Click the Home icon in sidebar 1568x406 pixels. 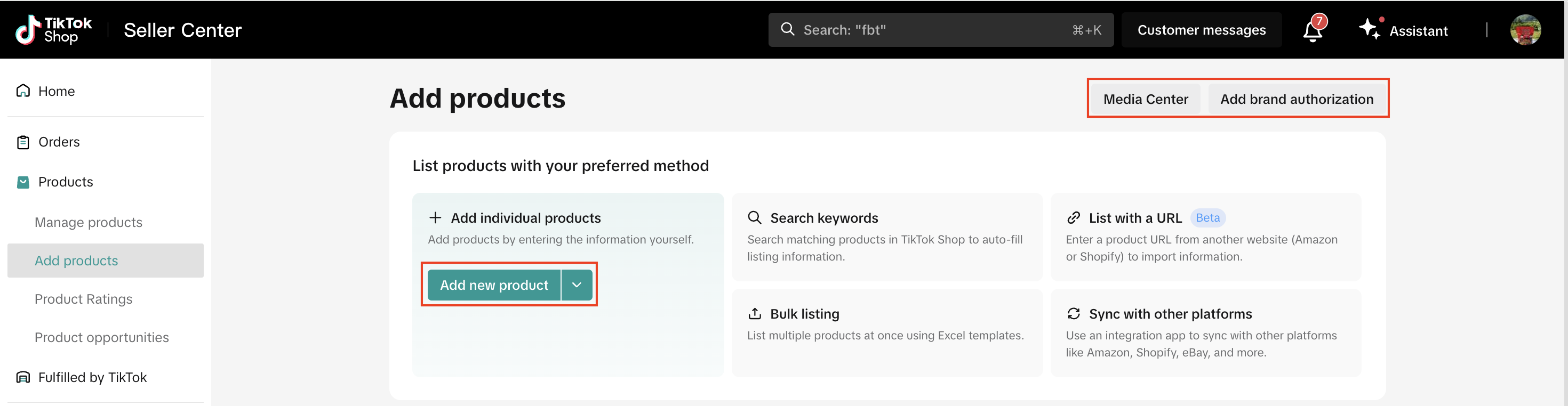[x=23, y=91]
